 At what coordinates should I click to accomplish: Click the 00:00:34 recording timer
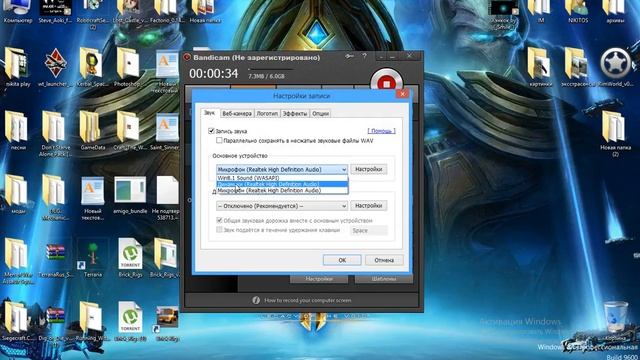(213, 74)
